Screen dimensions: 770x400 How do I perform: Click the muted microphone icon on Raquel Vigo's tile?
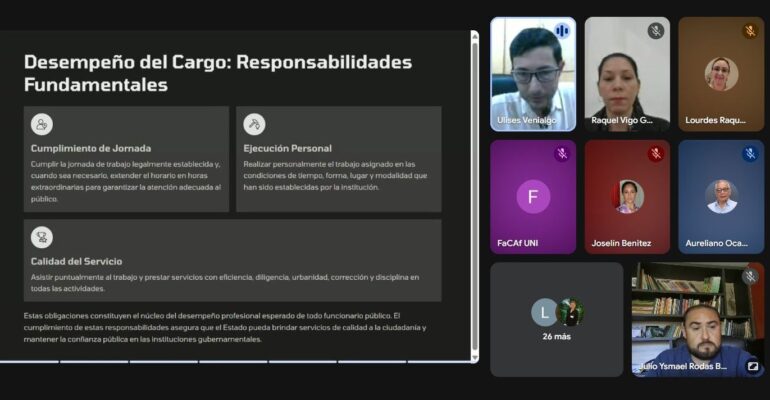656,31
